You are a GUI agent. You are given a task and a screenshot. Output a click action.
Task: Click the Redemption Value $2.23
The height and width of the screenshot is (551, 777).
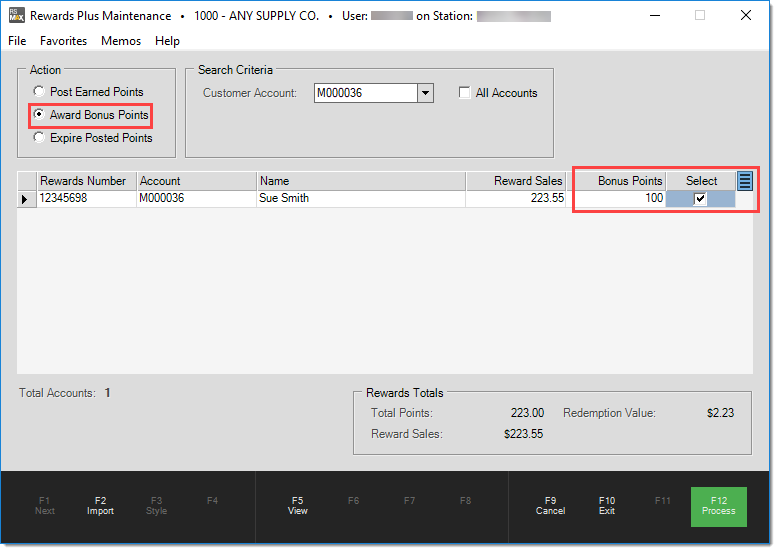coord(720,413)
